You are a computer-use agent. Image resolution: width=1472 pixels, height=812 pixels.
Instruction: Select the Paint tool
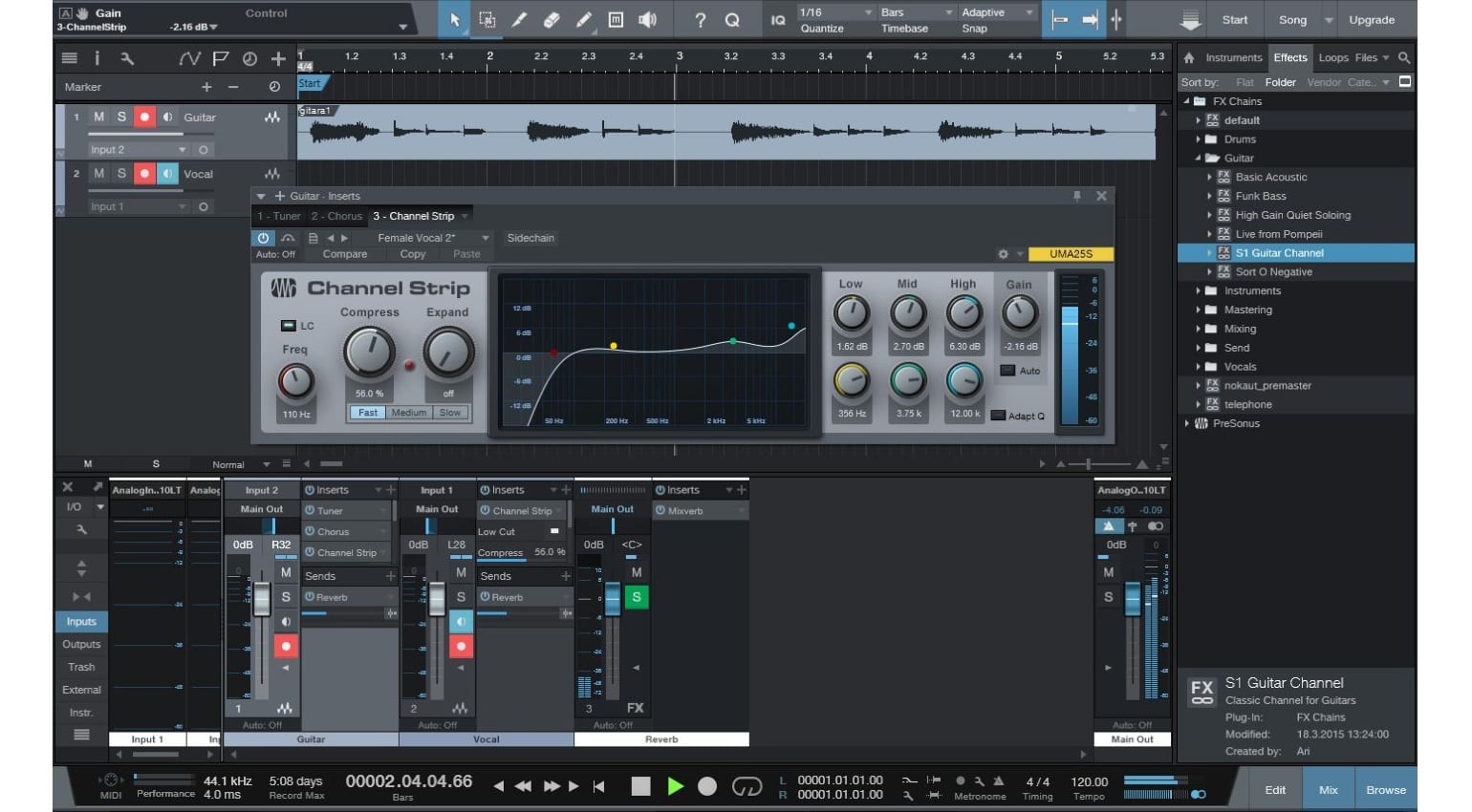click(583, 20)
